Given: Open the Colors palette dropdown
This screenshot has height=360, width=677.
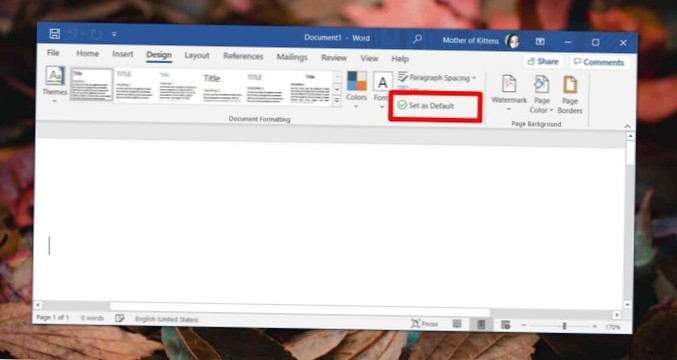Looking at the screenshot, I should point(357,90).
